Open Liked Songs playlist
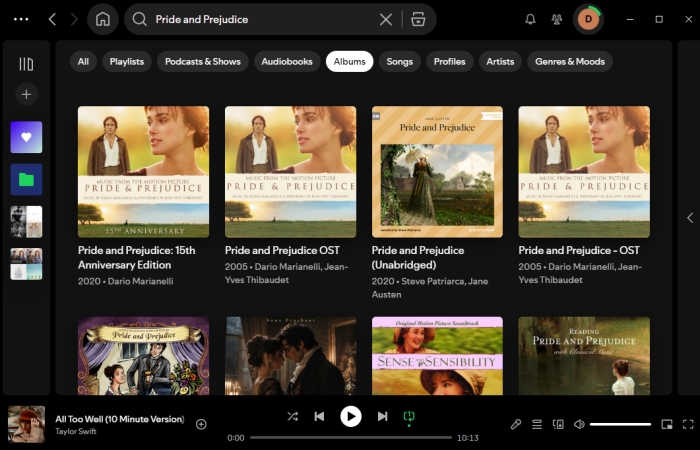The width and height of the screenshot is (700, 450). tap(26, 137)
